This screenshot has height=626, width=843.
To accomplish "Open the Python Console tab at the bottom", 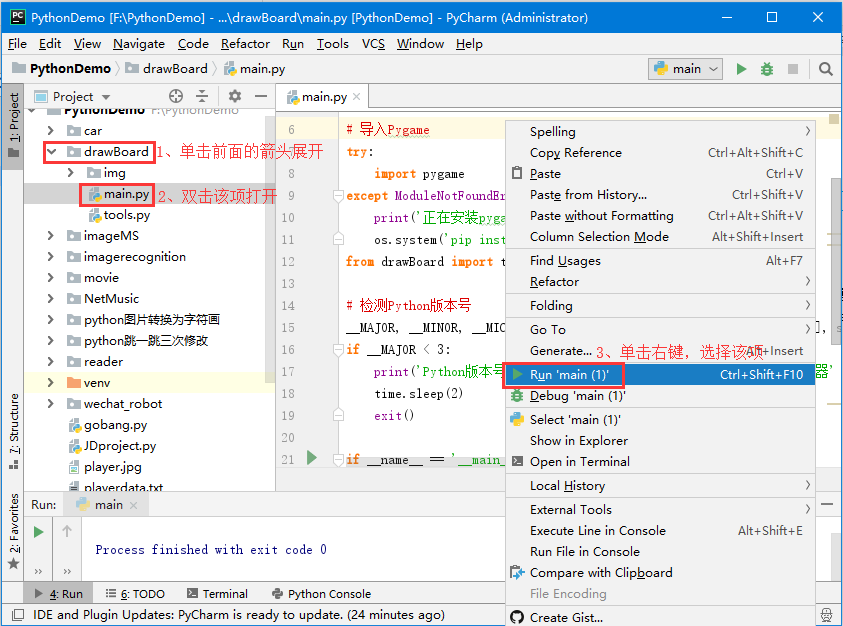I will (x=321, y=594).
